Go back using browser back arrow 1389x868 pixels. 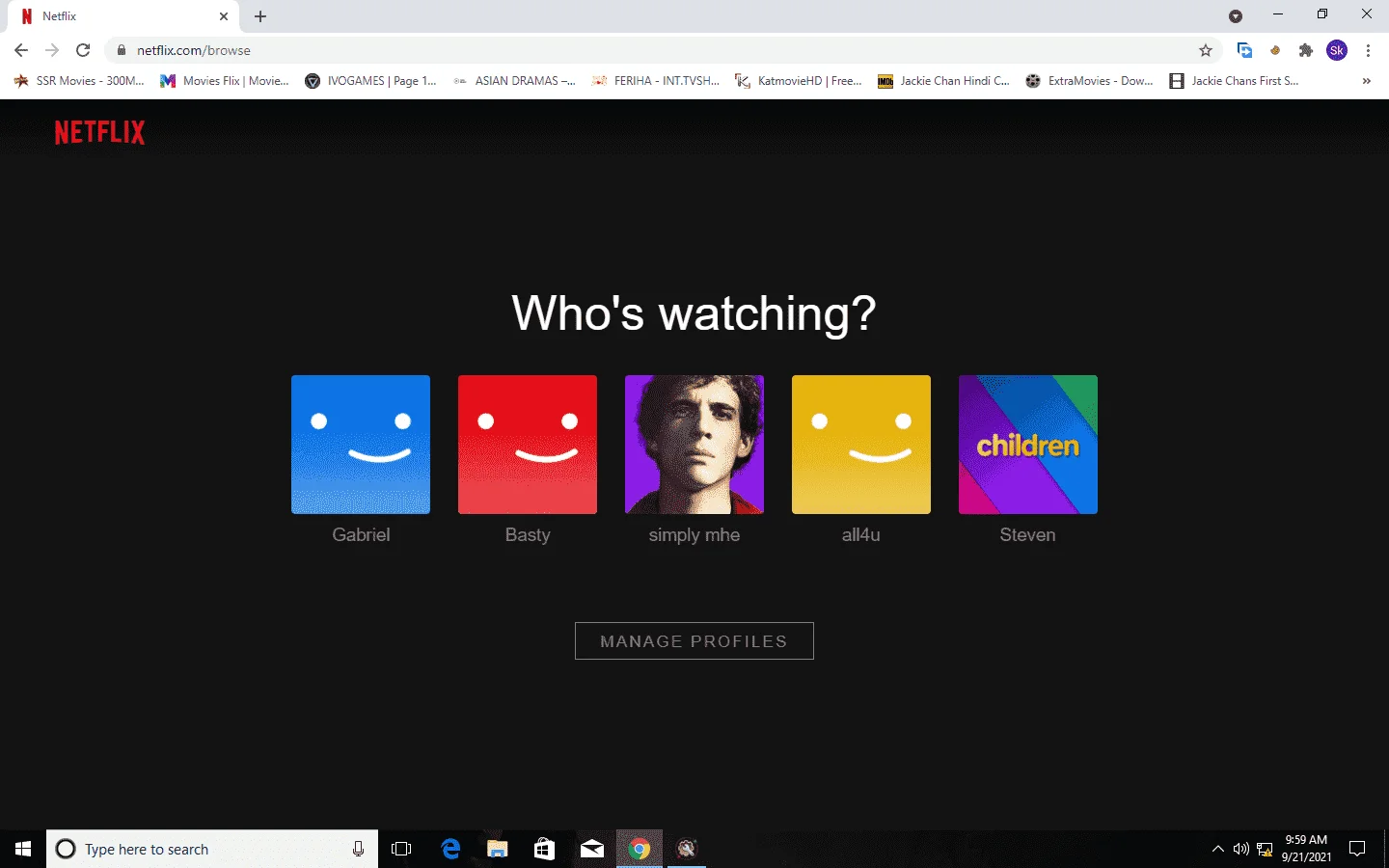(21, 50)
